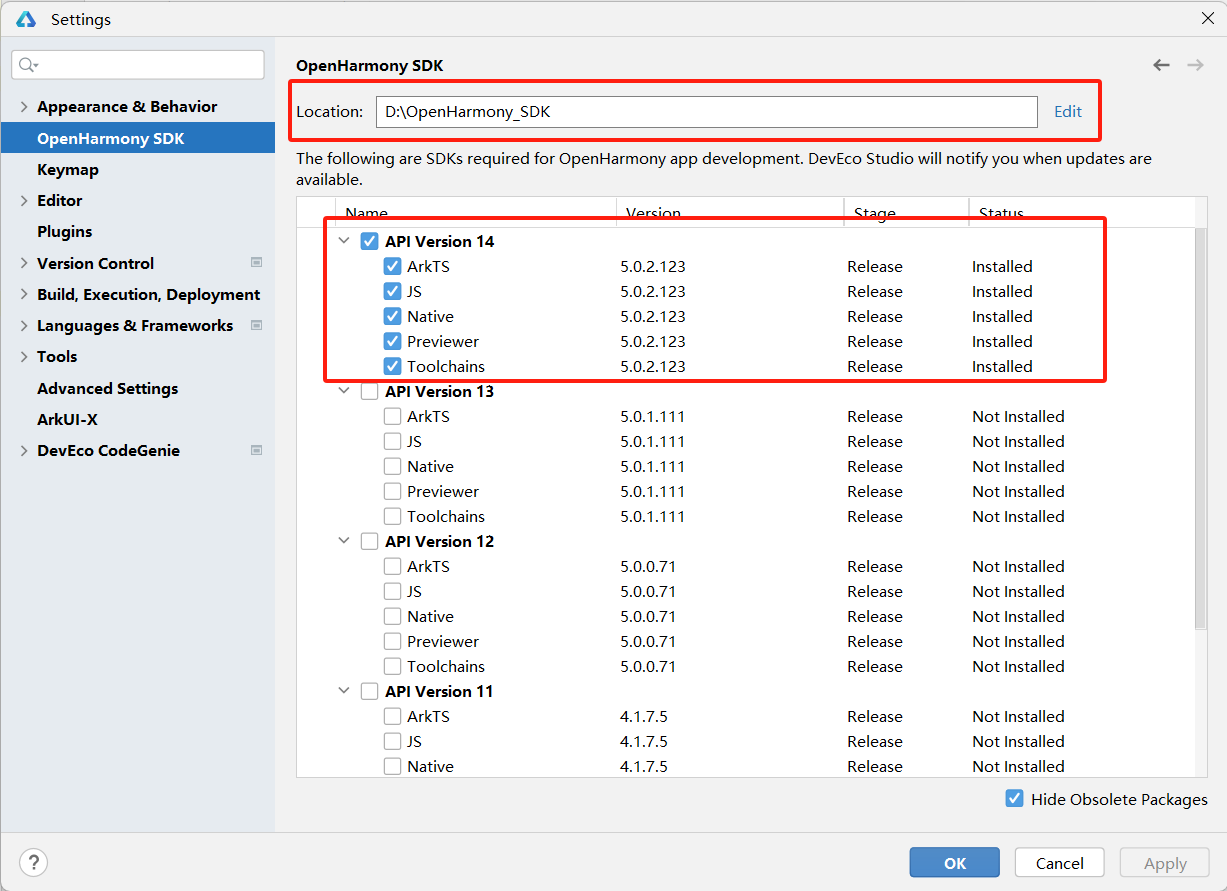Click the DevEco Studio logo icon
The image size is (1227, 891).
[x=26, y=19]
